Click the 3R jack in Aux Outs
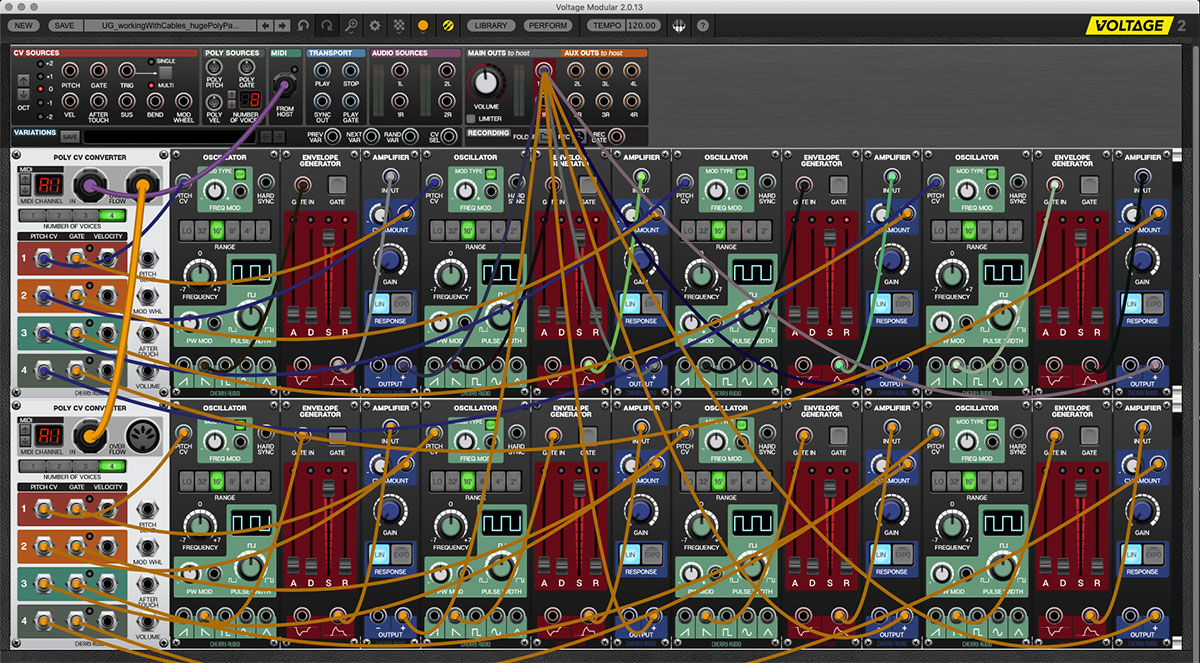1200x663 pixels. (x=606, y=101)
